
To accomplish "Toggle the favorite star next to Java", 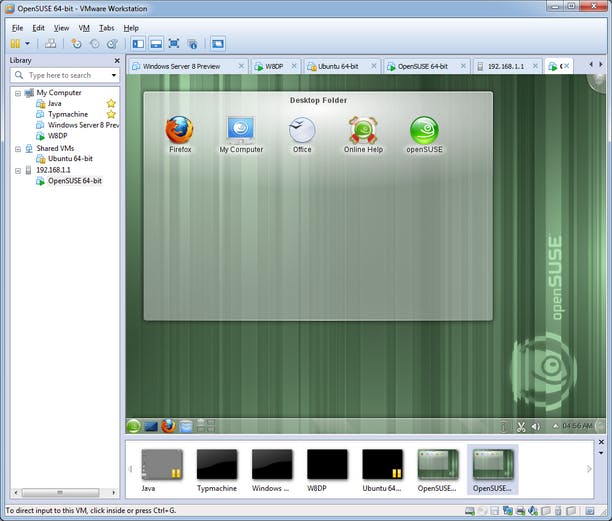I will point(111,103).
